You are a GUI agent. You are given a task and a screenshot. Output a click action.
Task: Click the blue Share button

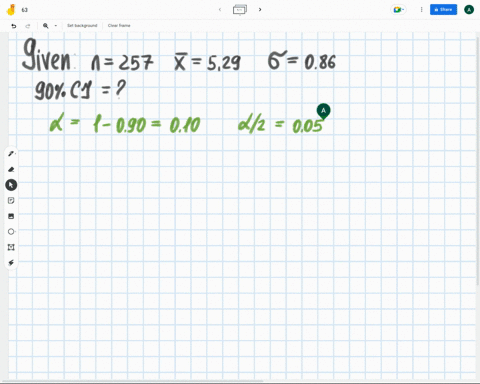[443, 10]
